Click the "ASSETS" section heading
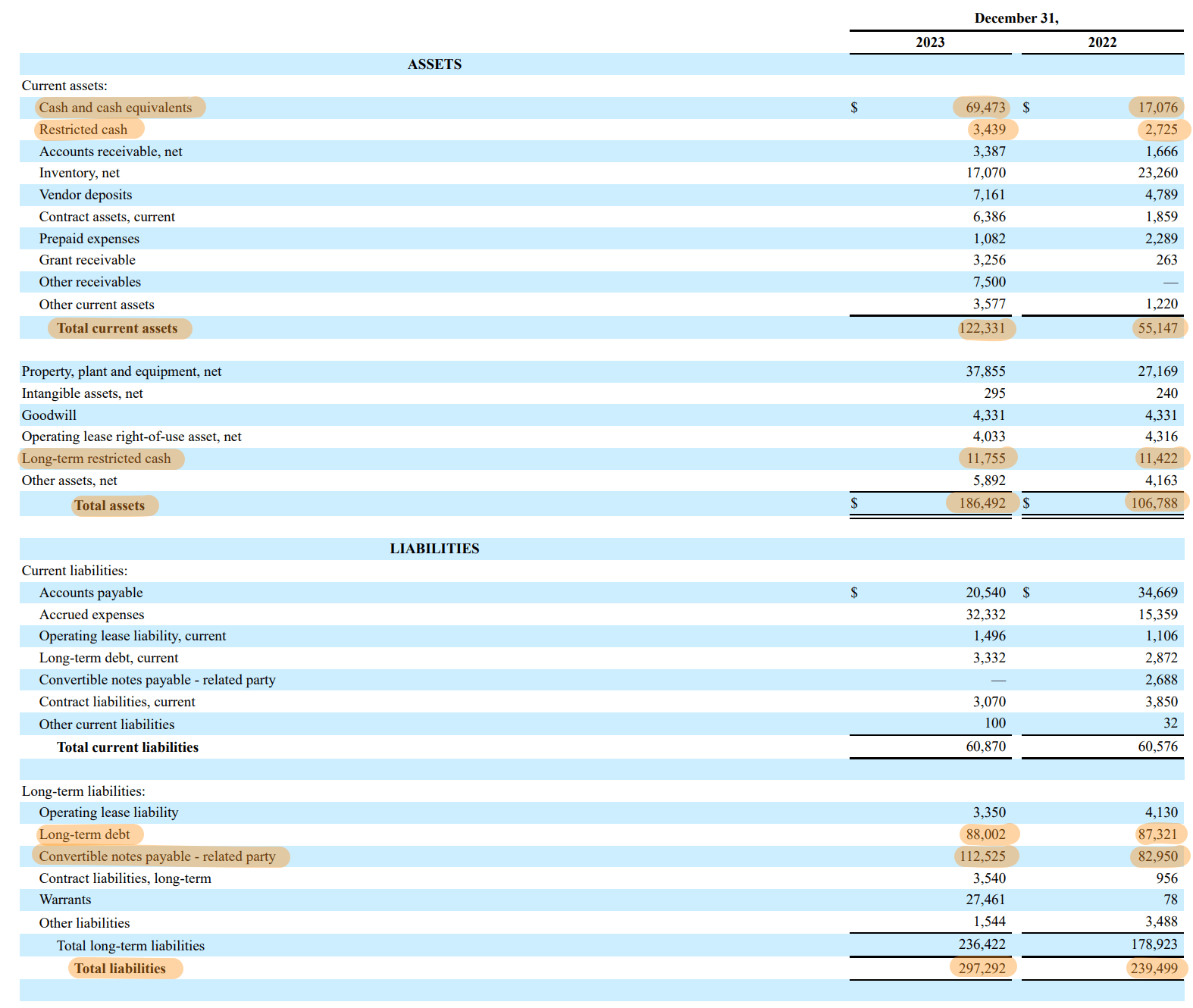This screenshot has width=1193, height=1008. (434, 64)
